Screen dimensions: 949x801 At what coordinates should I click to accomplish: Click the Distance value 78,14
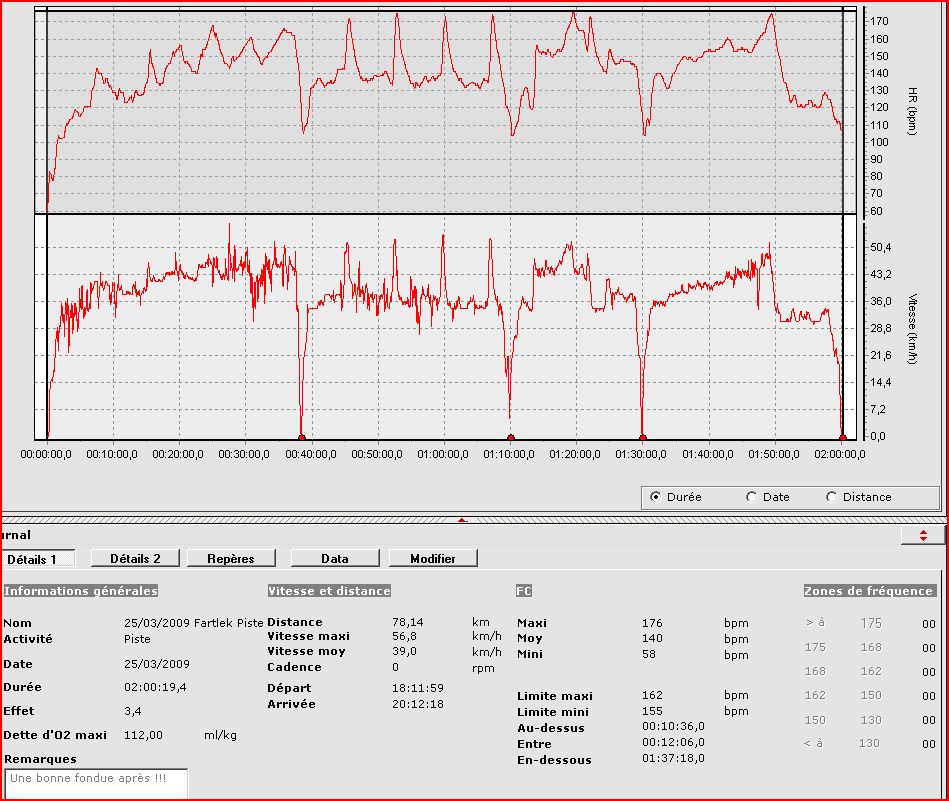click(407, 622)
